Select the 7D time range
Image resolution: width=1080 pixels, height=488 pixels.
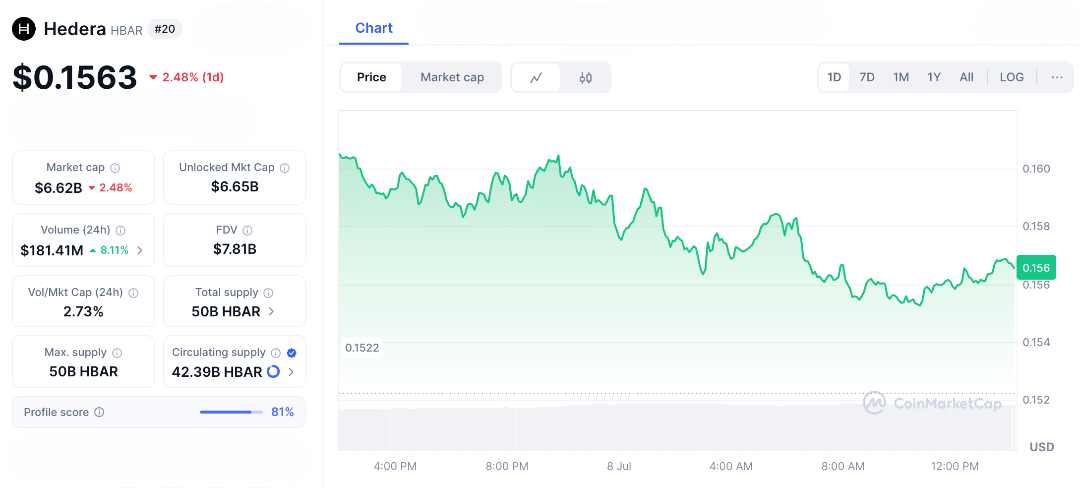(867, 77)
